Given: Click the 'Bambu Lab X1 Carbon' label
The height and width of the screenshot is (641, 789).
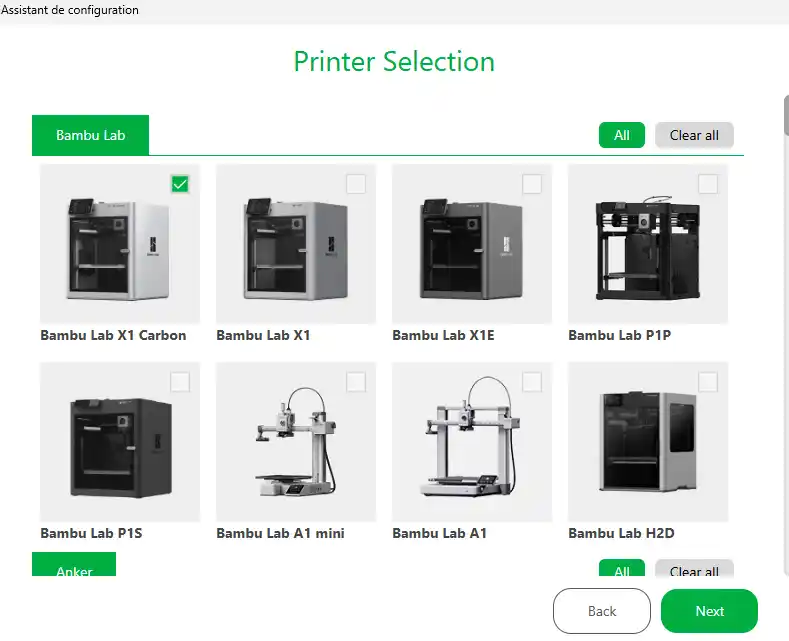Looking at the screenshot, I should click(113, 335).
